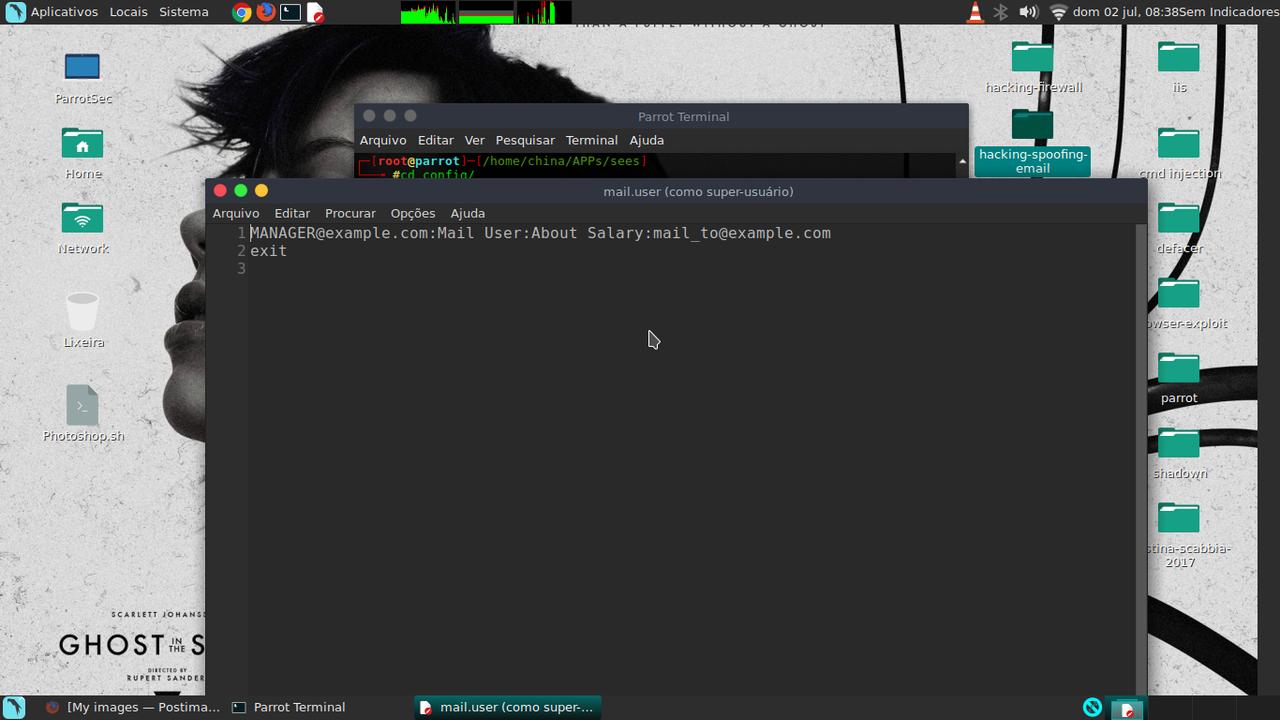The height and width of the screenshot is (720, 1280).
Task: Open Editar menu in Parrot Terminal
Action: [435, 140]
